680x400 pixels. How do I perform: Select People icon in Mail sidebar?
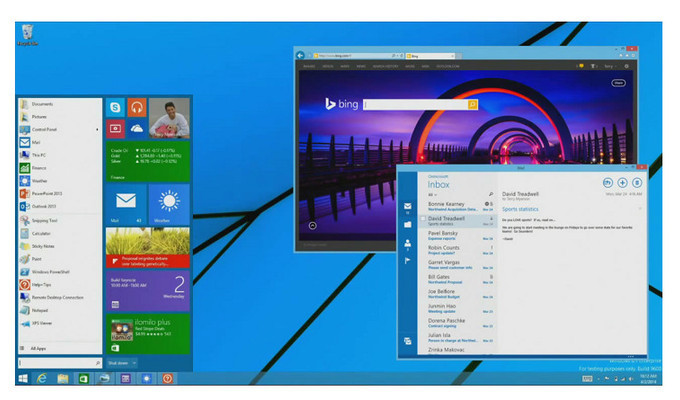click(408, 243)
